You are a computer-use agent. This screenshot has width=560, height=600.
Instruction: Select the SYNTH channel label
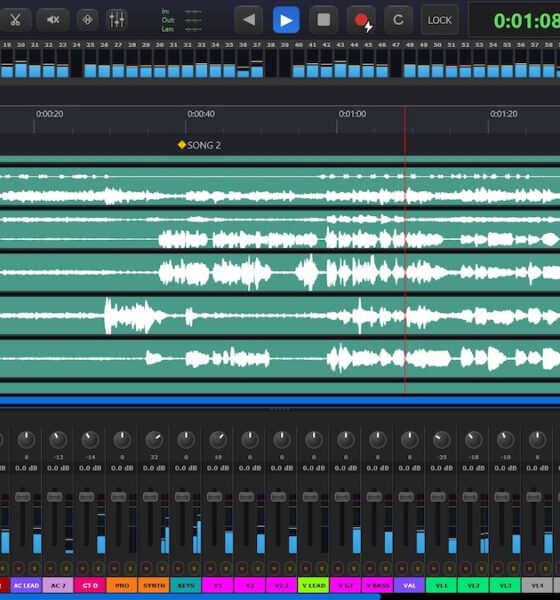click(x=154, y=585)
